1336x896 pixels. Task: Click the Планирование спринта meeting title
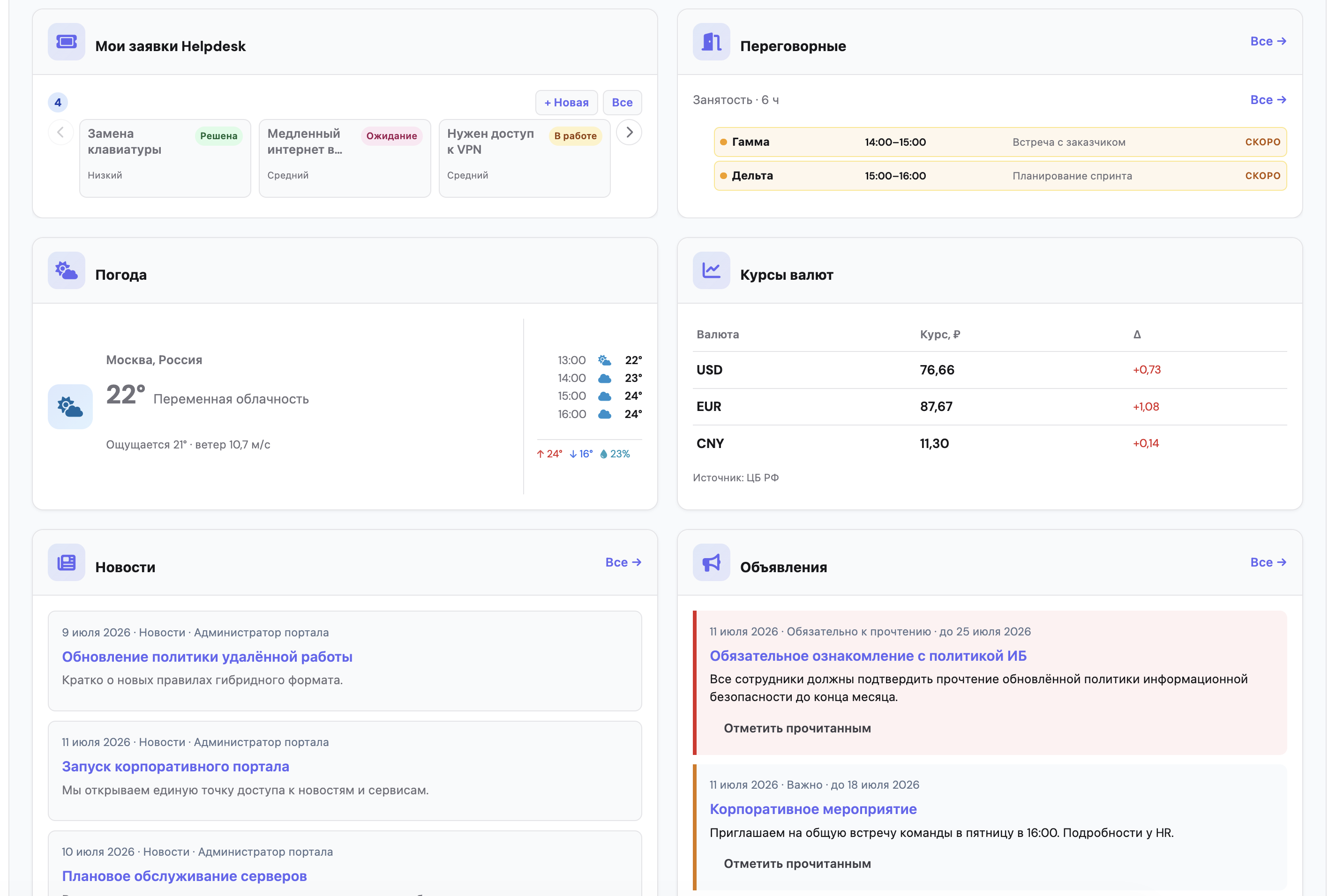(x=1072, y=176)
